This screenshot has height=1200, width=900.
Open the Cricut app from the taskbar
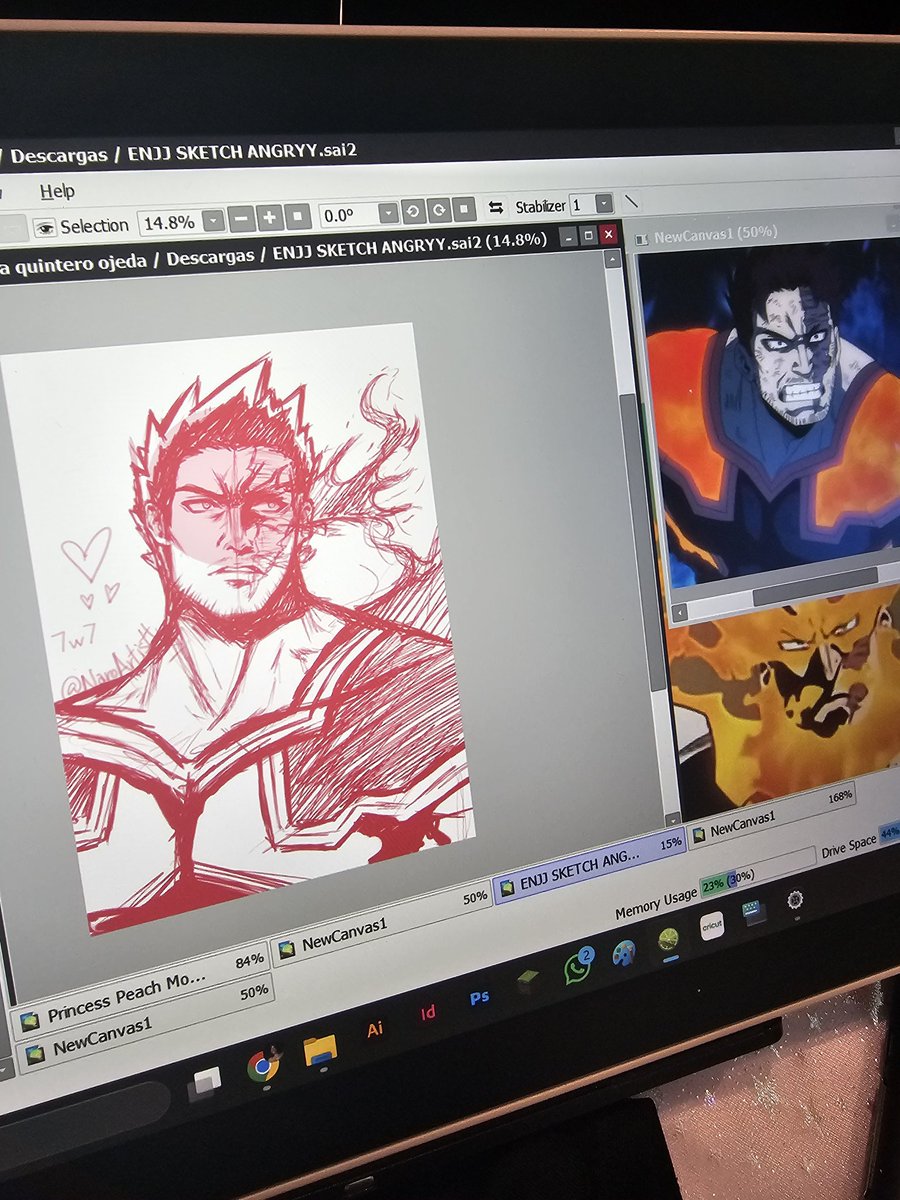click(712, 927)
